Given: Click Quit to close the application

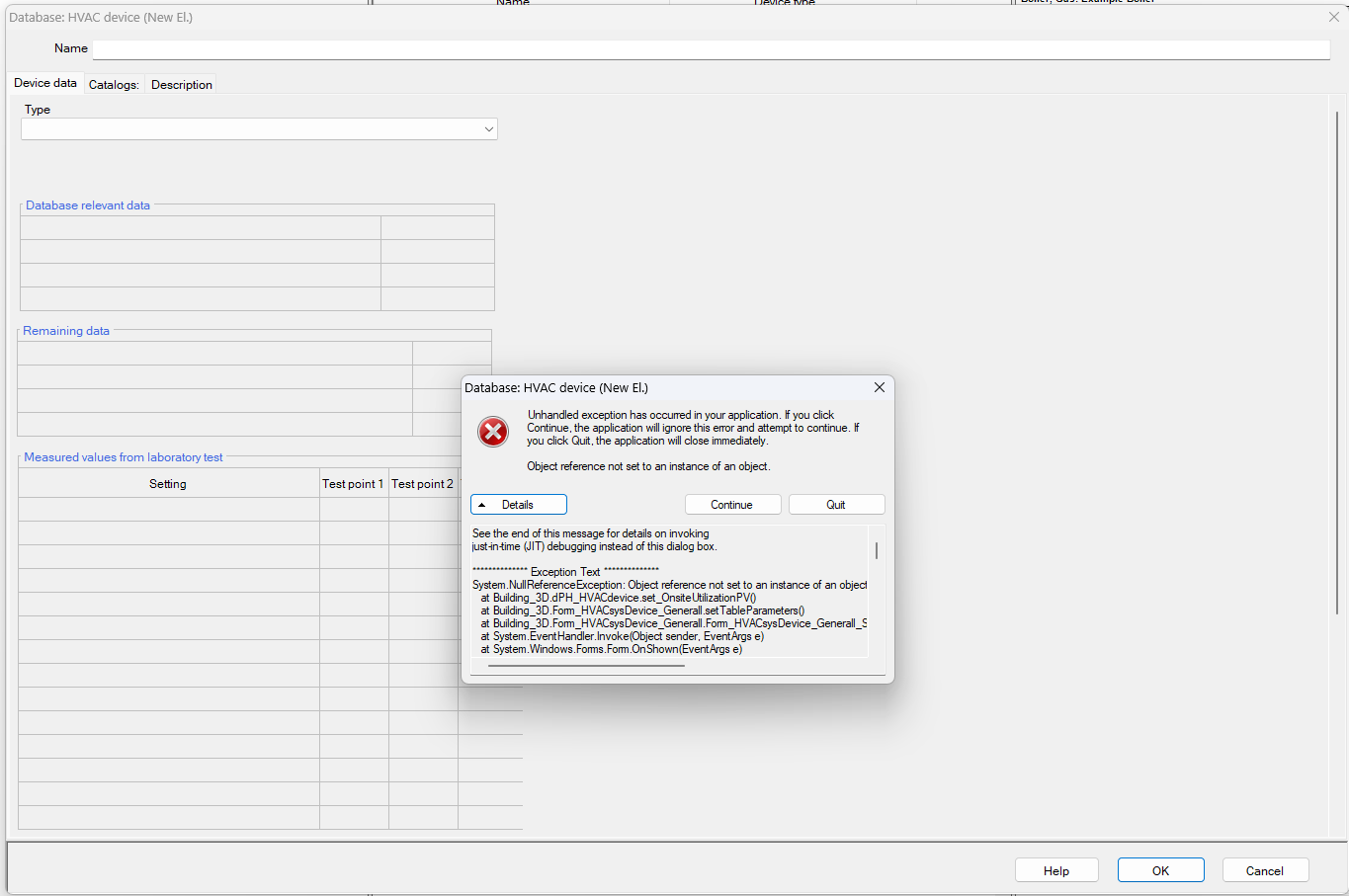Looking at the screenshot, I should pyautogui.click(x=835, y=504).
